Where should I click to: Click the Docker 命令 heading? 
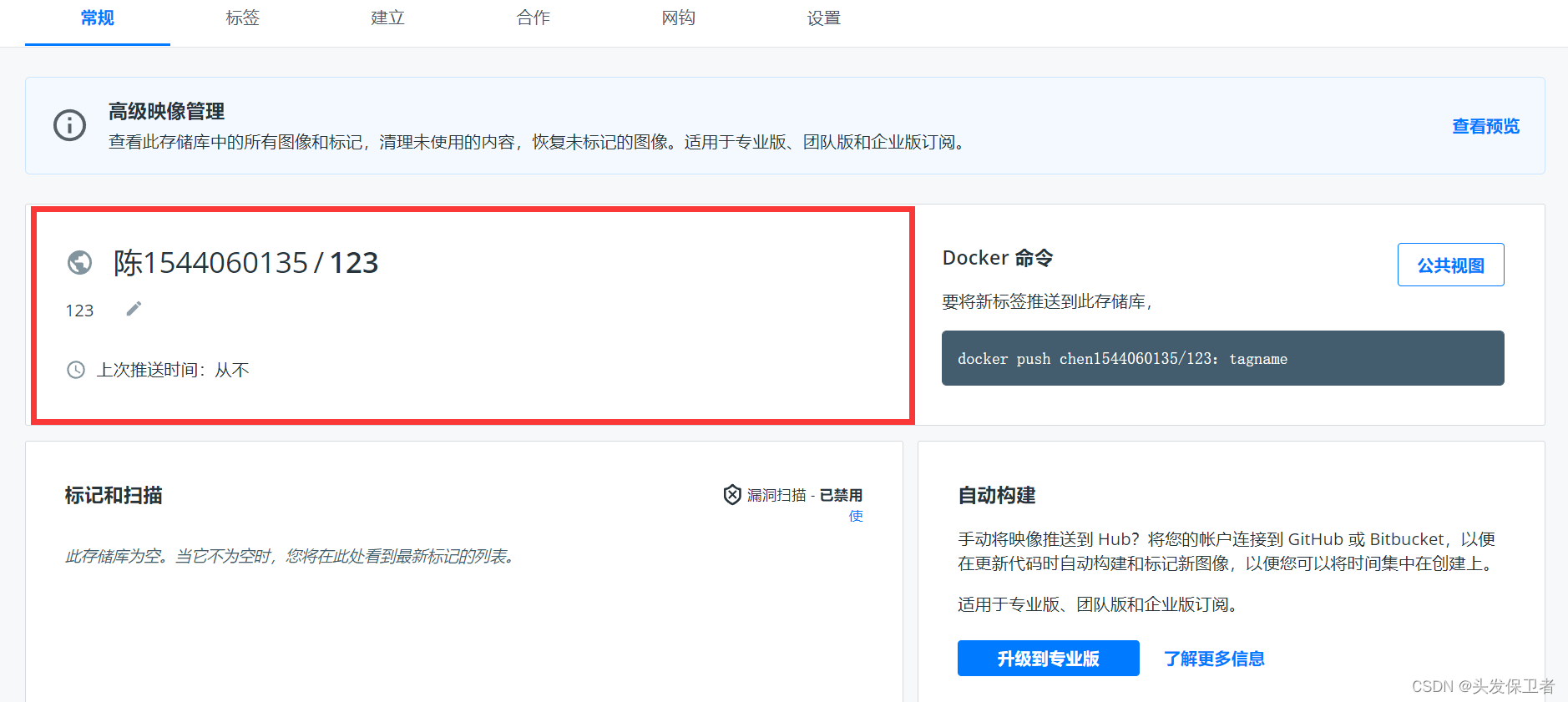(x=998, y=258)
